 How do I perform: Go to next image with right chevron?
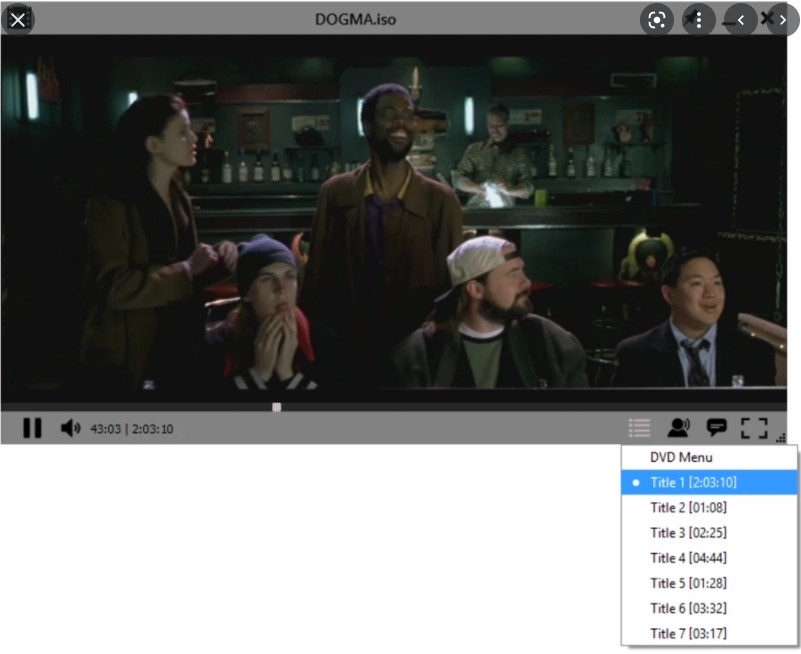[782, 20]
